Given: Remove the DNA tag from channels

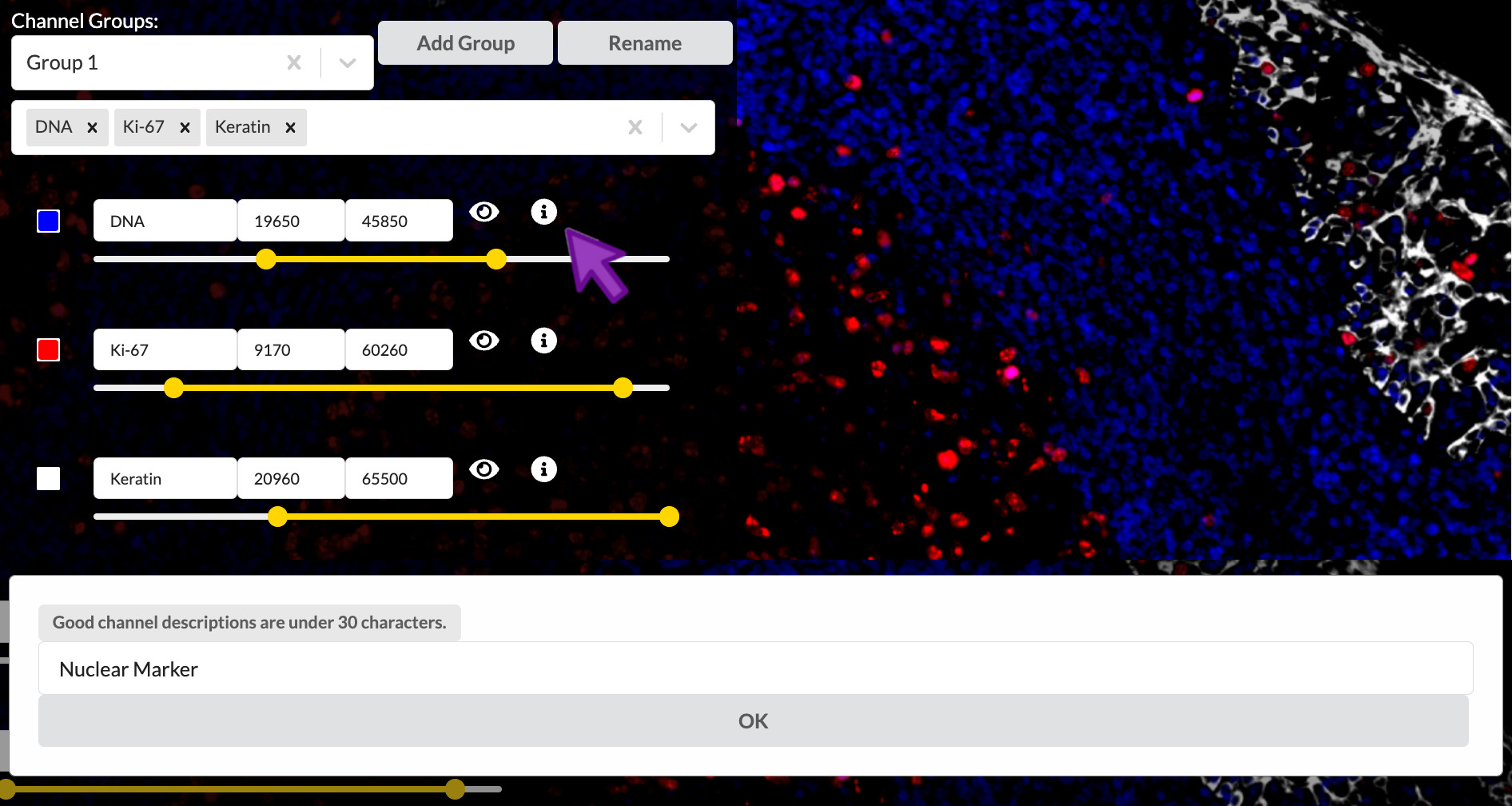Looking at the screenshot, I should [92, 128].
